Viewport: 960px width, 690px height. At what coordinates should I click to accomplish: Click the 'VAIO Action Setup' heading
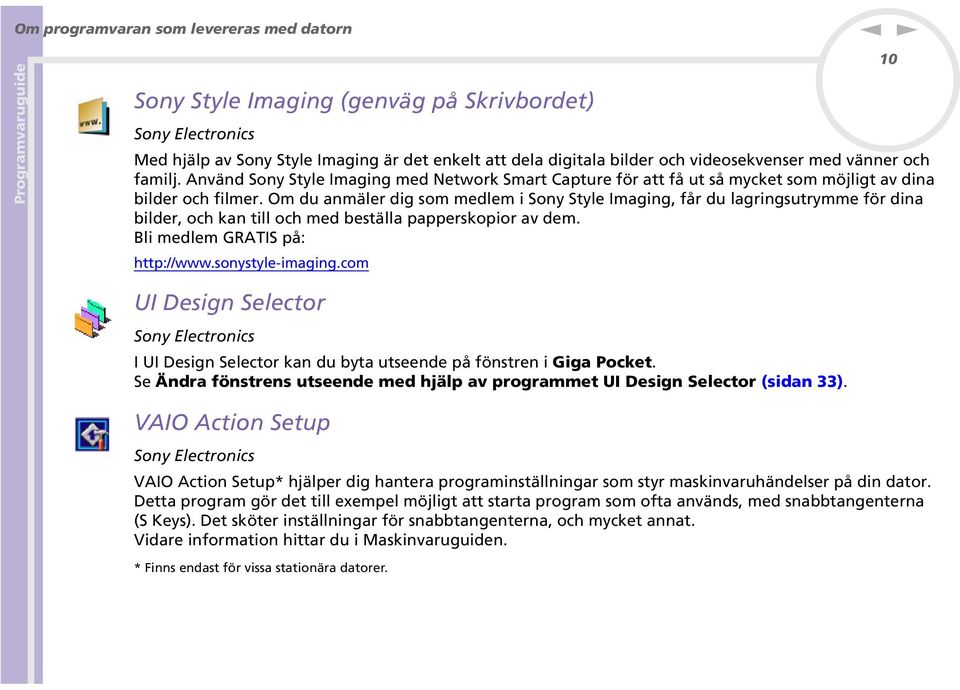coord(232,422)
